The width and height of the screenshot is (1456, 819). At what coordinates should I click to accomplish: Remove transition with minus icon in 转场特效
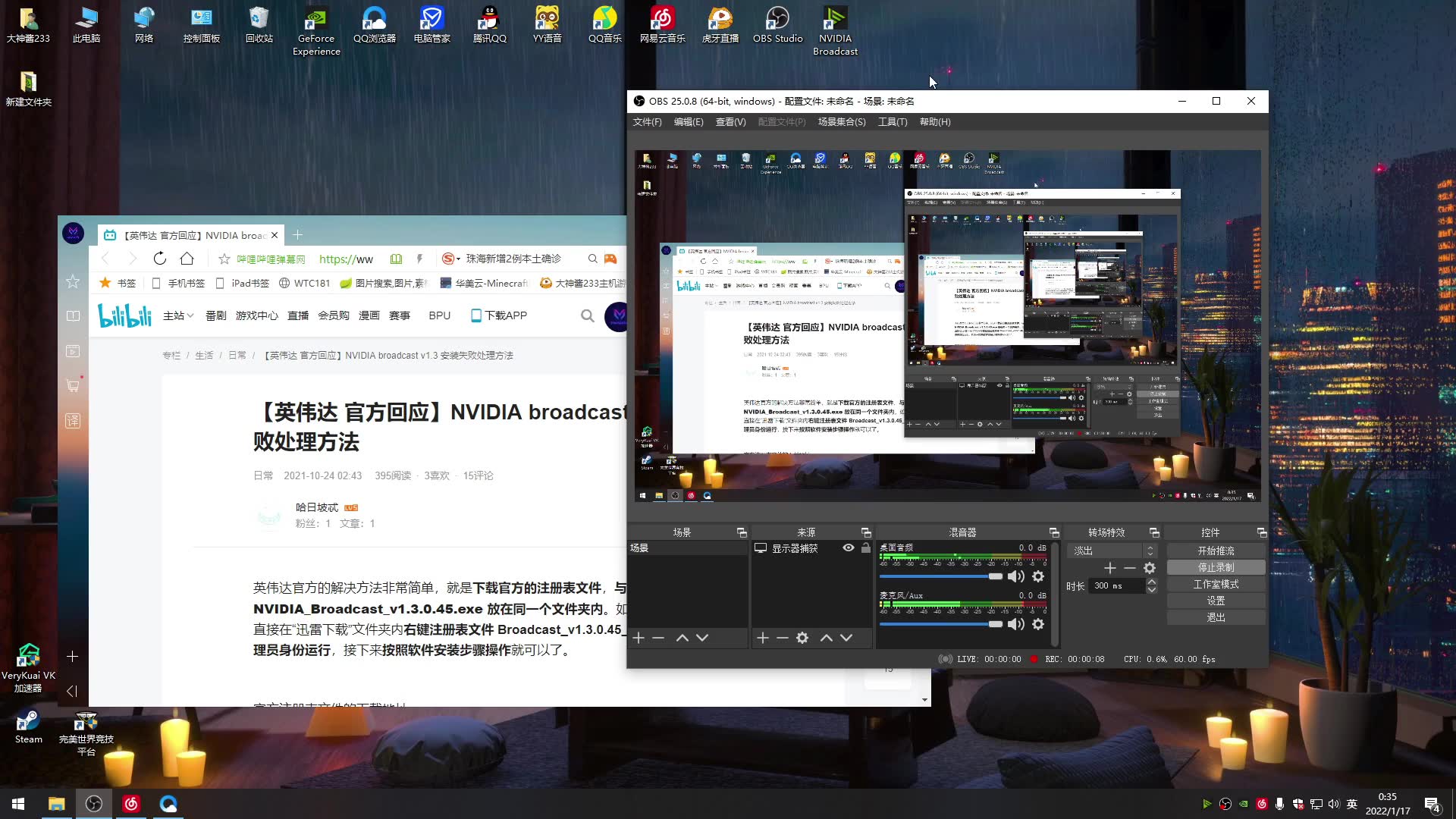click(x=1130, y=568)
